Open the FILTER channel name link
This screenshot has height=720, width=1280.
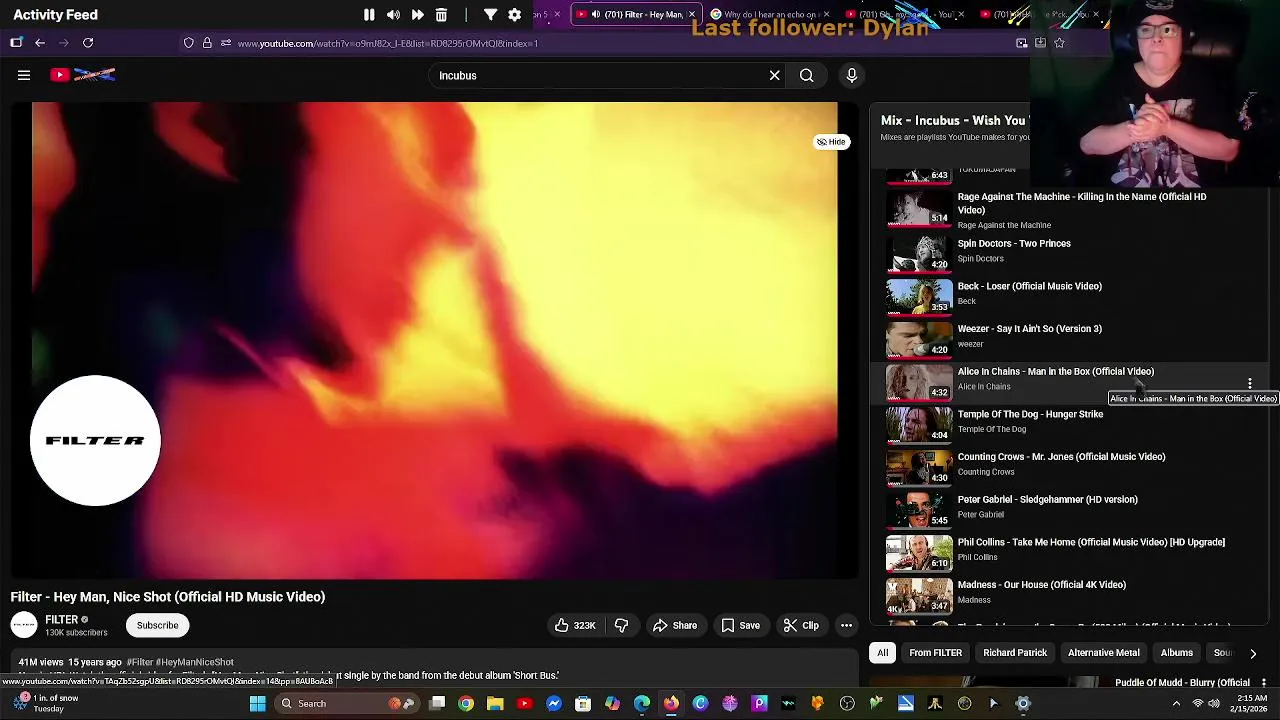click(x=61, y=620)
